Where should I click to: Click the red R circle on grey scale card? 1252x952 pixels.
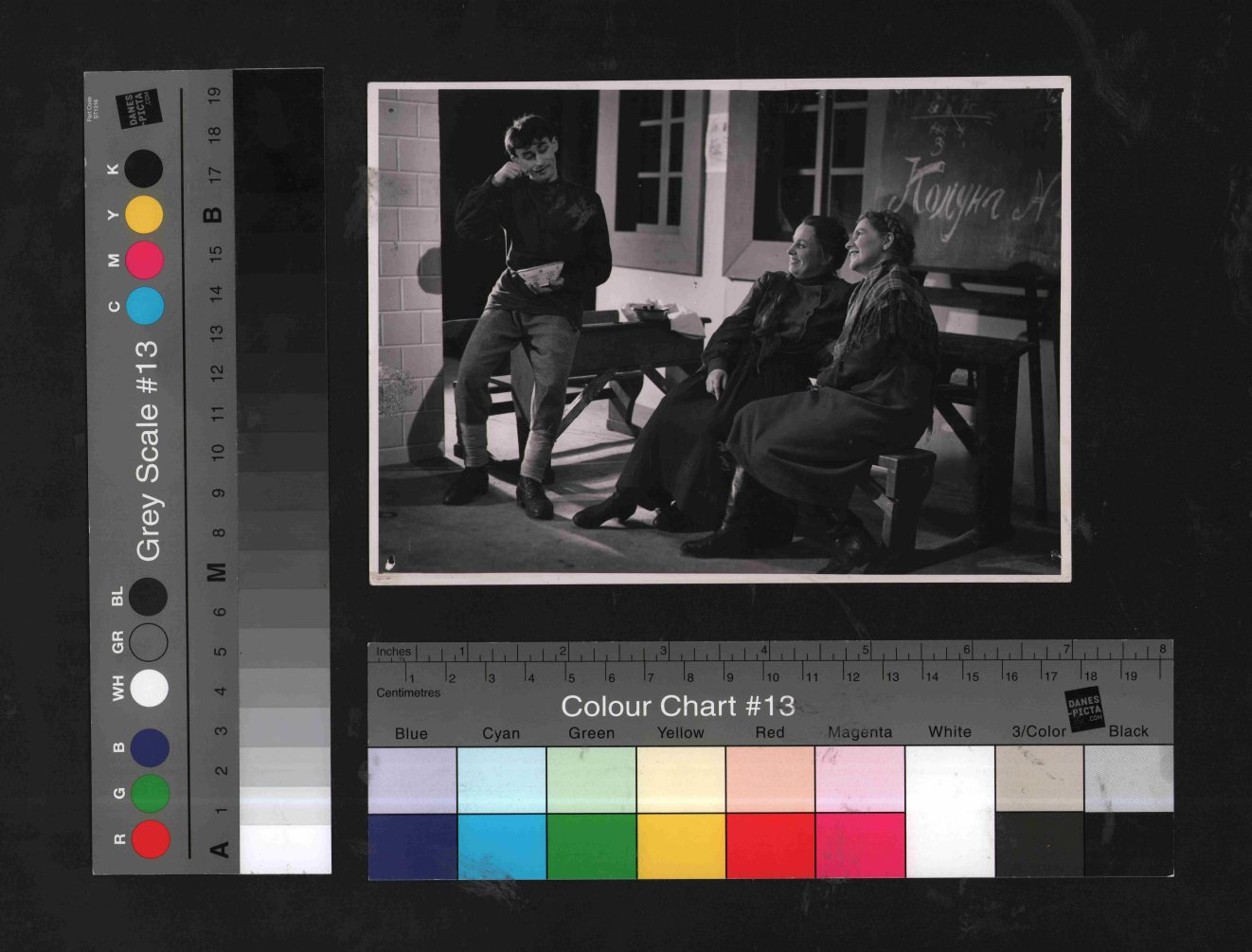pyautogui.click(x=151, y=839)
